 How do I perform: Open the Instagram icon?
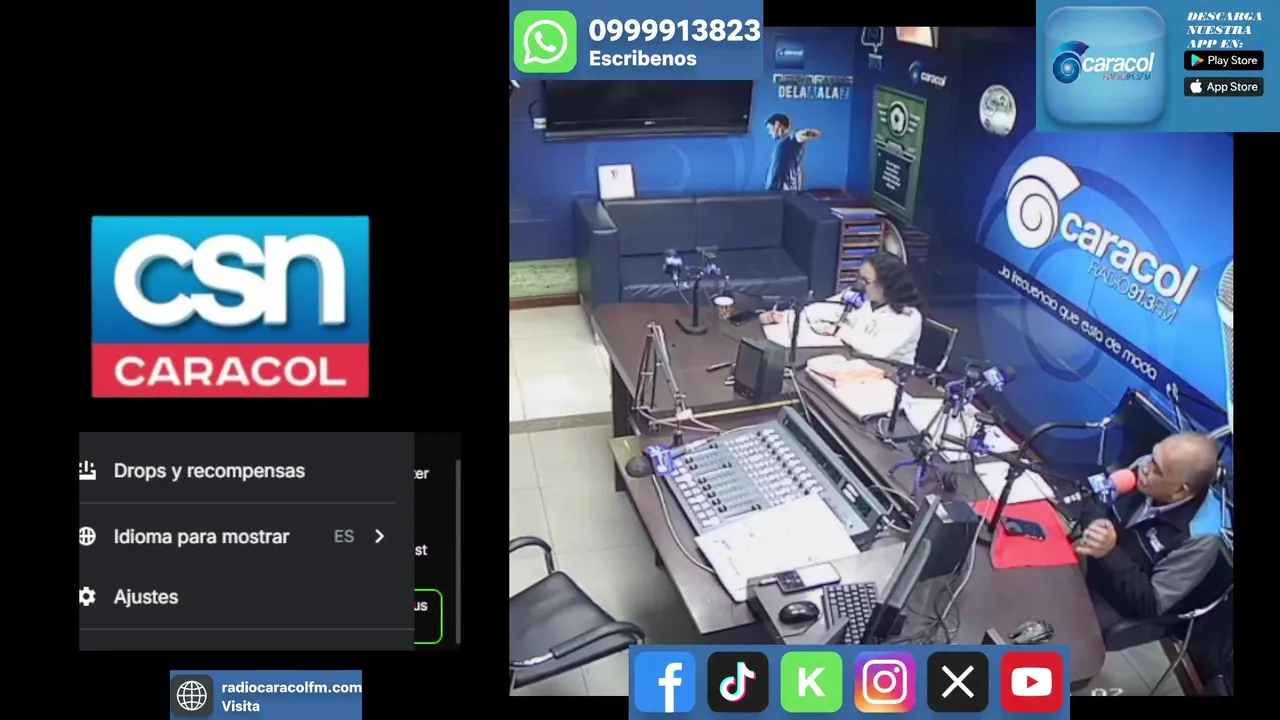(885, 682)
